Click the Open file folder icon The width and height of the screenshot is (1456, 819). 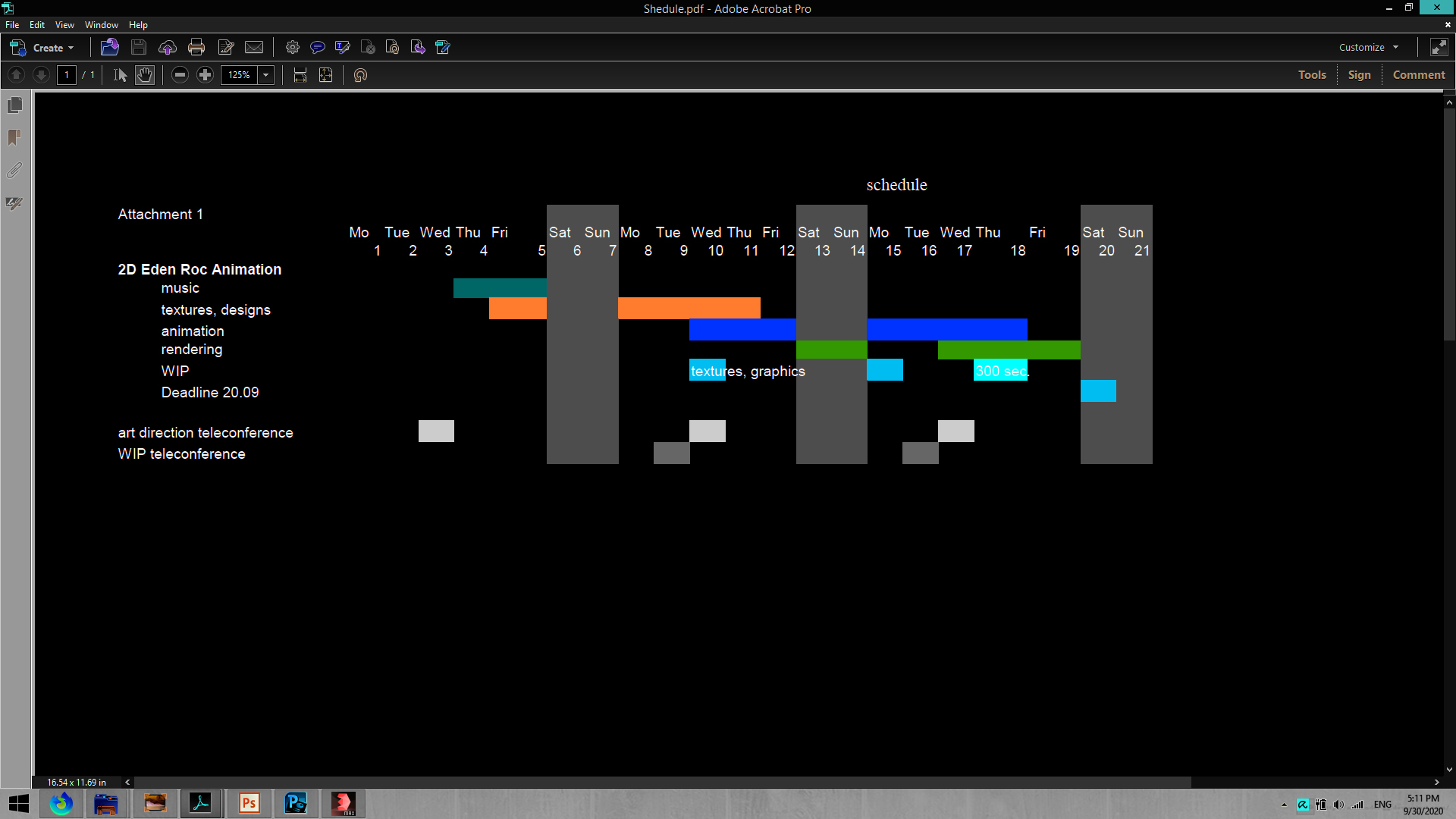pyautogui.click(x=109, y=47)
